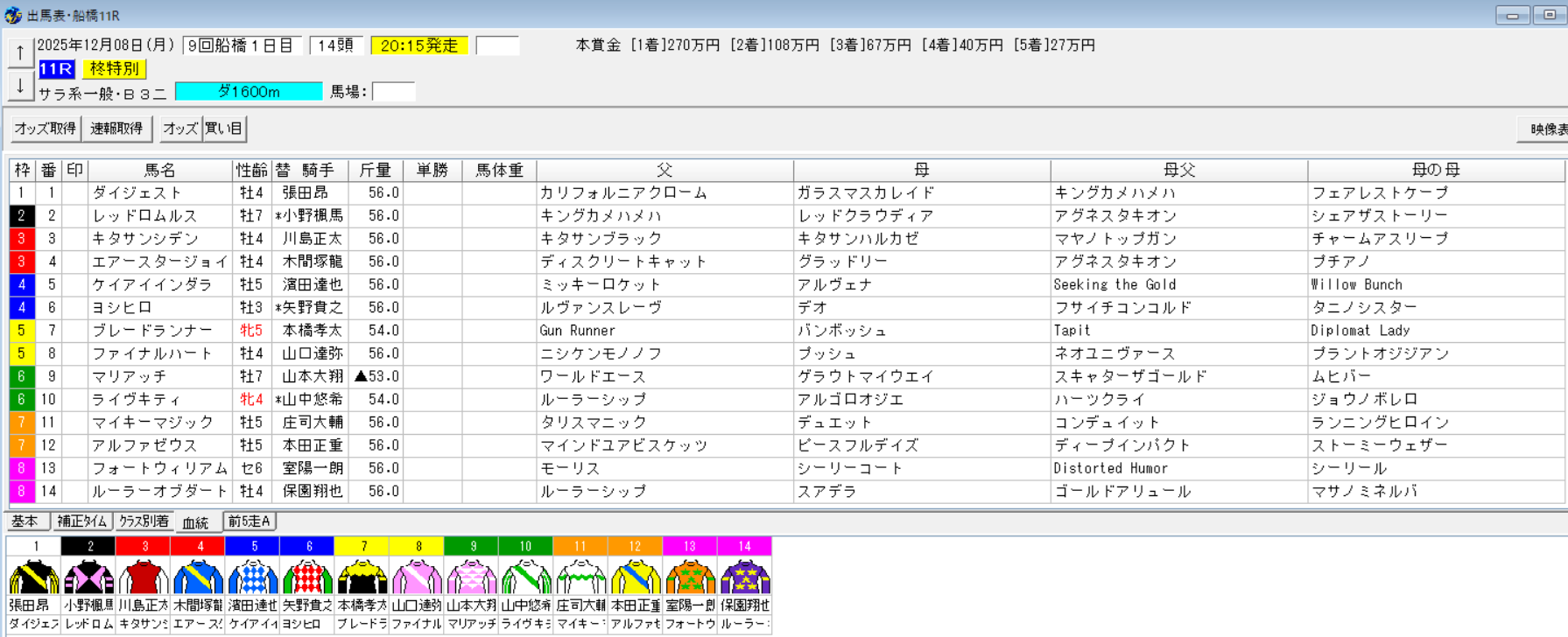The height and width of the screenshot is (637, 1568).
Task: Click the down arrow race navigation button
Action: tap(20, 86)
